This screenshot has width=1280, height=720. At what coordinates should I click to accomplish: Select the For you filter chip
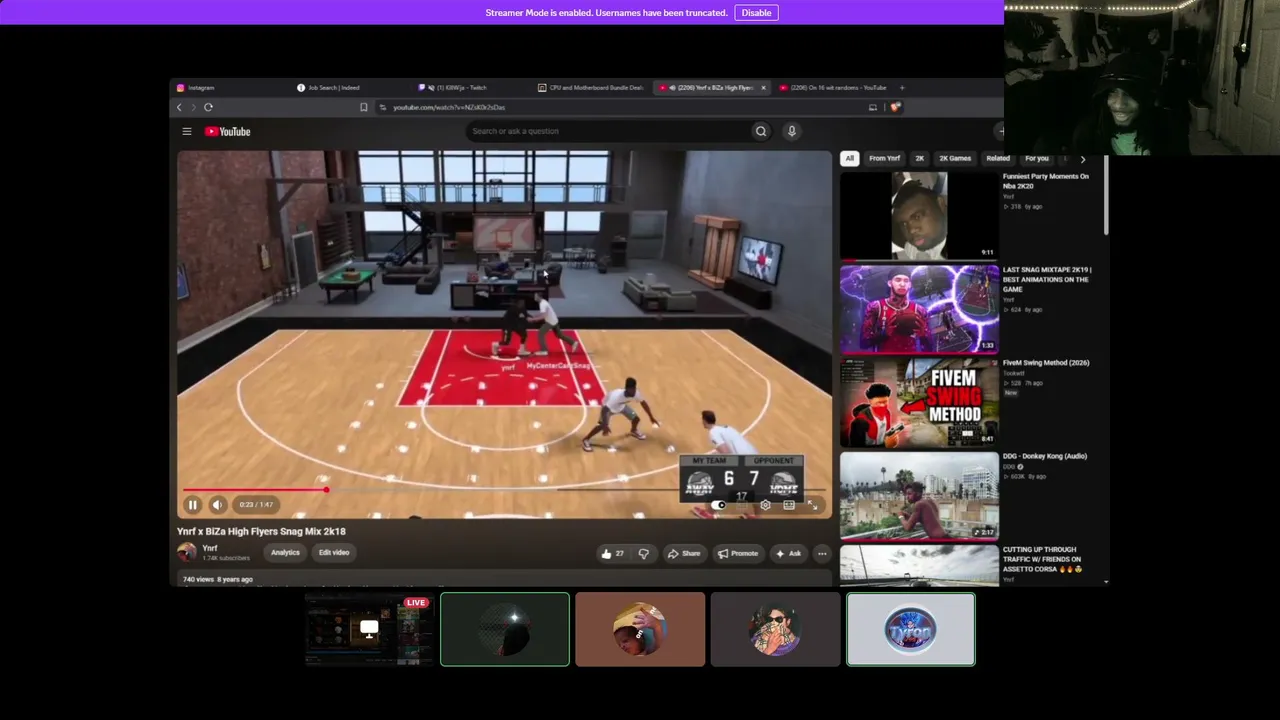(1036, 158)
